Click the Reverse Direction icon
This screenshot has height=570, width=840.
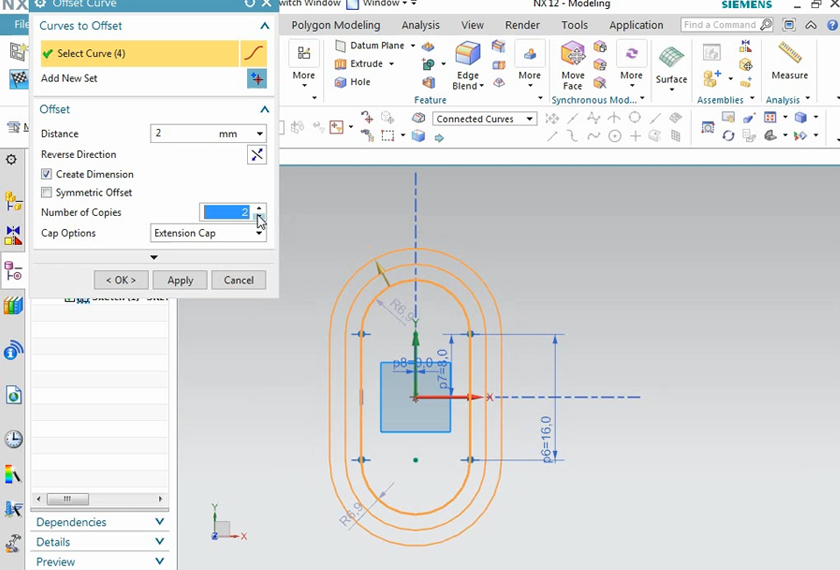tap(257, 154)
